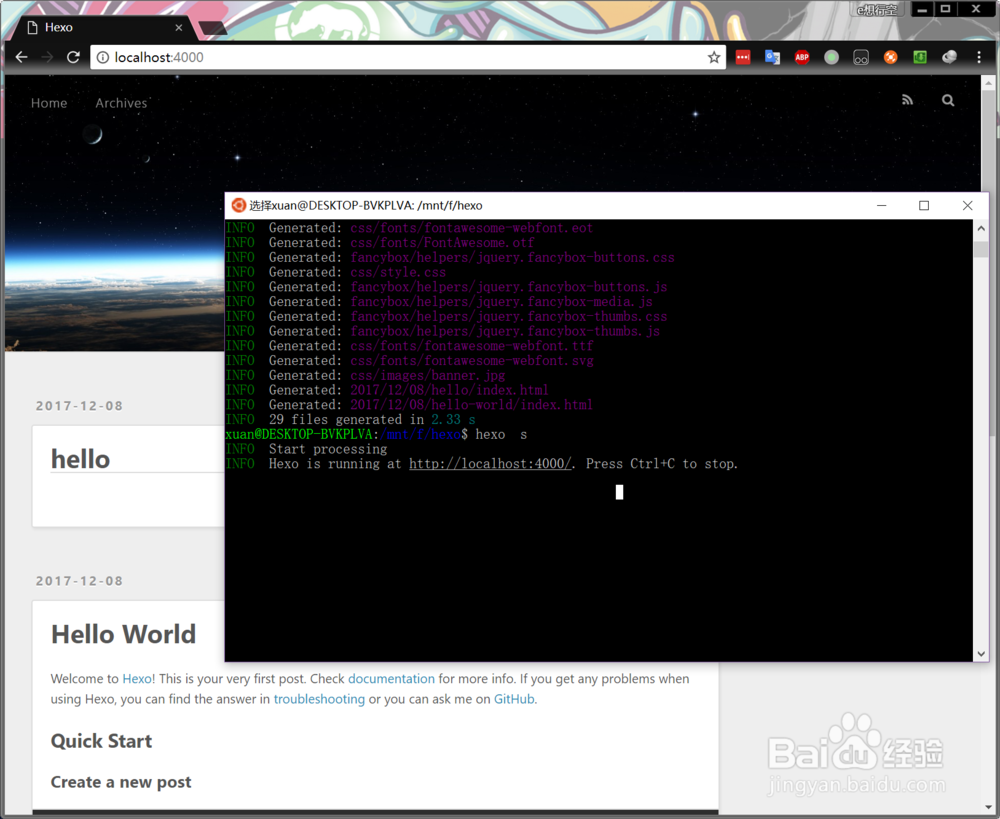Click the localhost:4000 address bar
This screenshot has height=819, width=1000.
point(408,57)
